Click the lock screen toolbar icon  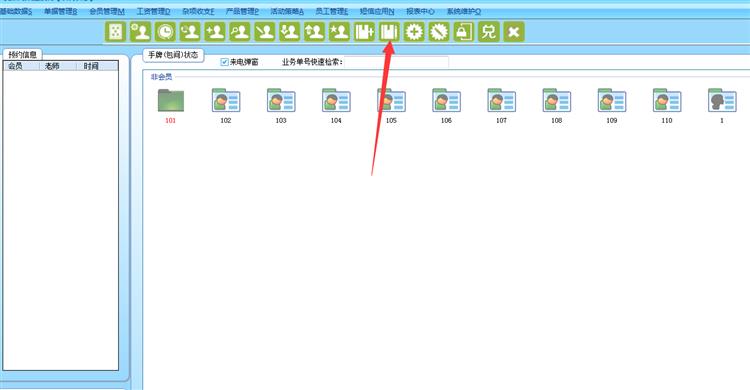tap(463, 32)
